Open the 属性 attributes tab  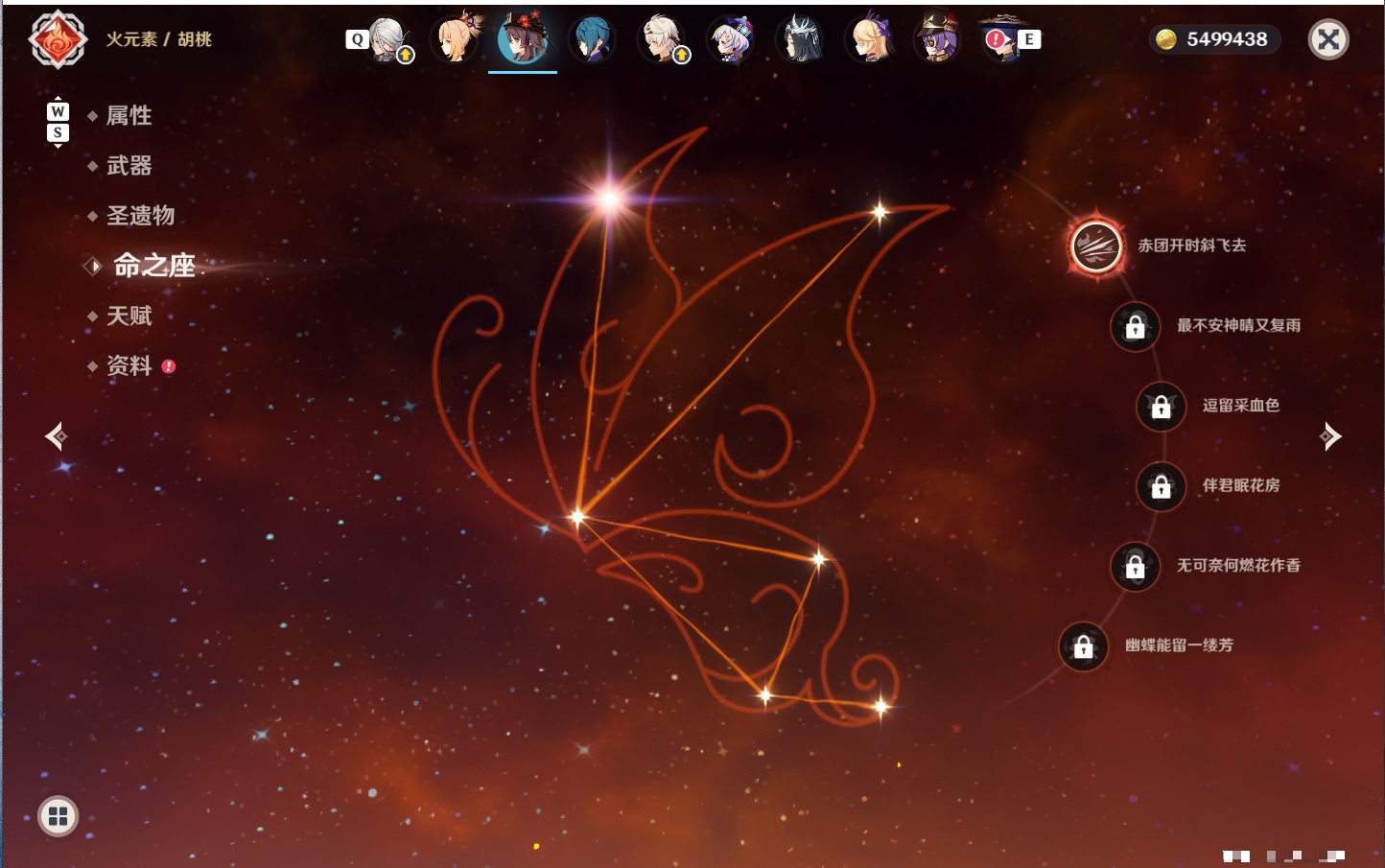click(129, 116)
